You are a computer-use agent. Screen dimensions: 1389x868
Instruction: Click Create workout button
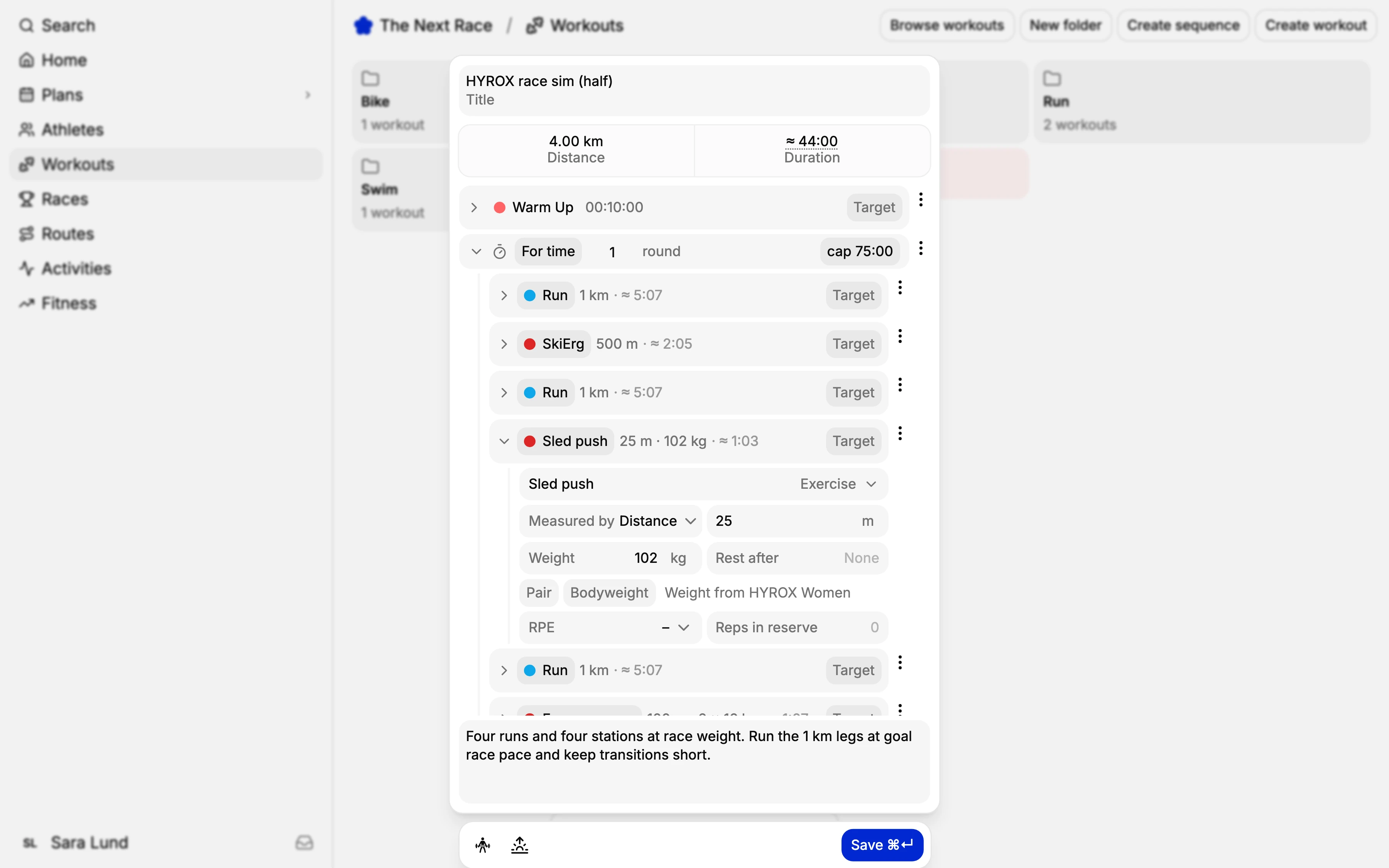coord(1316,25)
